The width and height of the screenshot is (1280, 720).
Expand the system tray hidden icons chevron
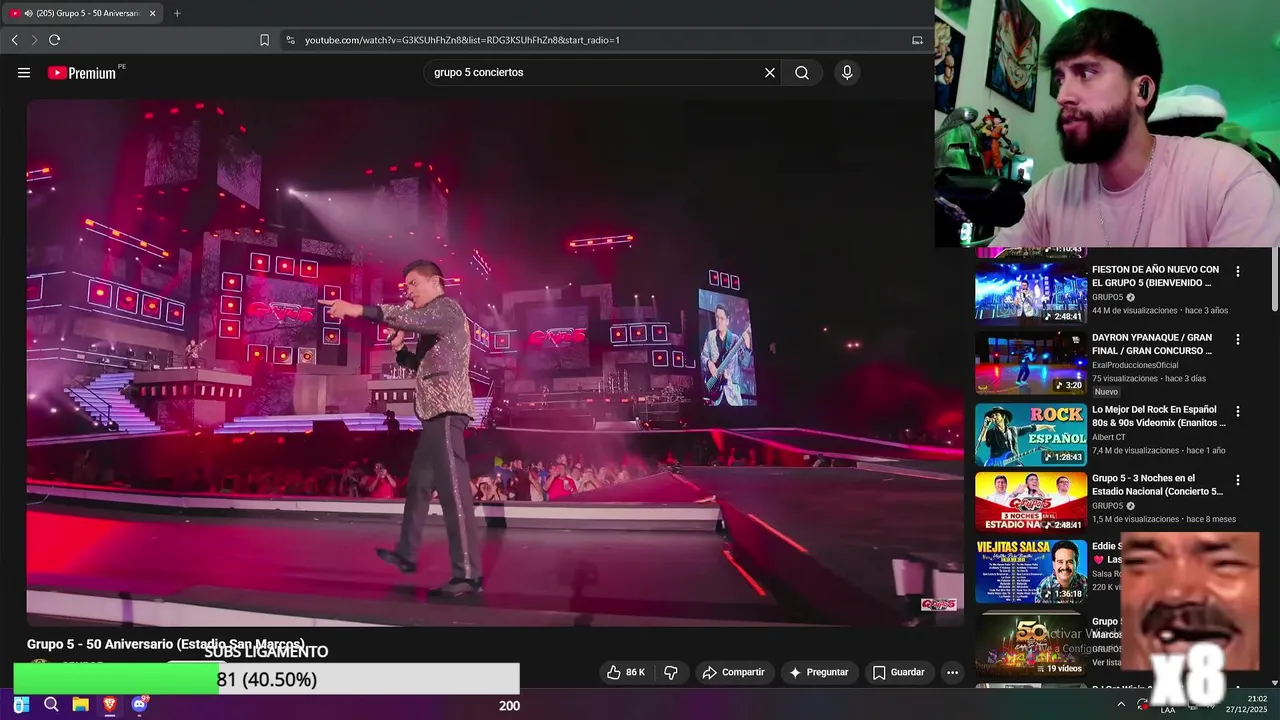tap(1121, 704)
